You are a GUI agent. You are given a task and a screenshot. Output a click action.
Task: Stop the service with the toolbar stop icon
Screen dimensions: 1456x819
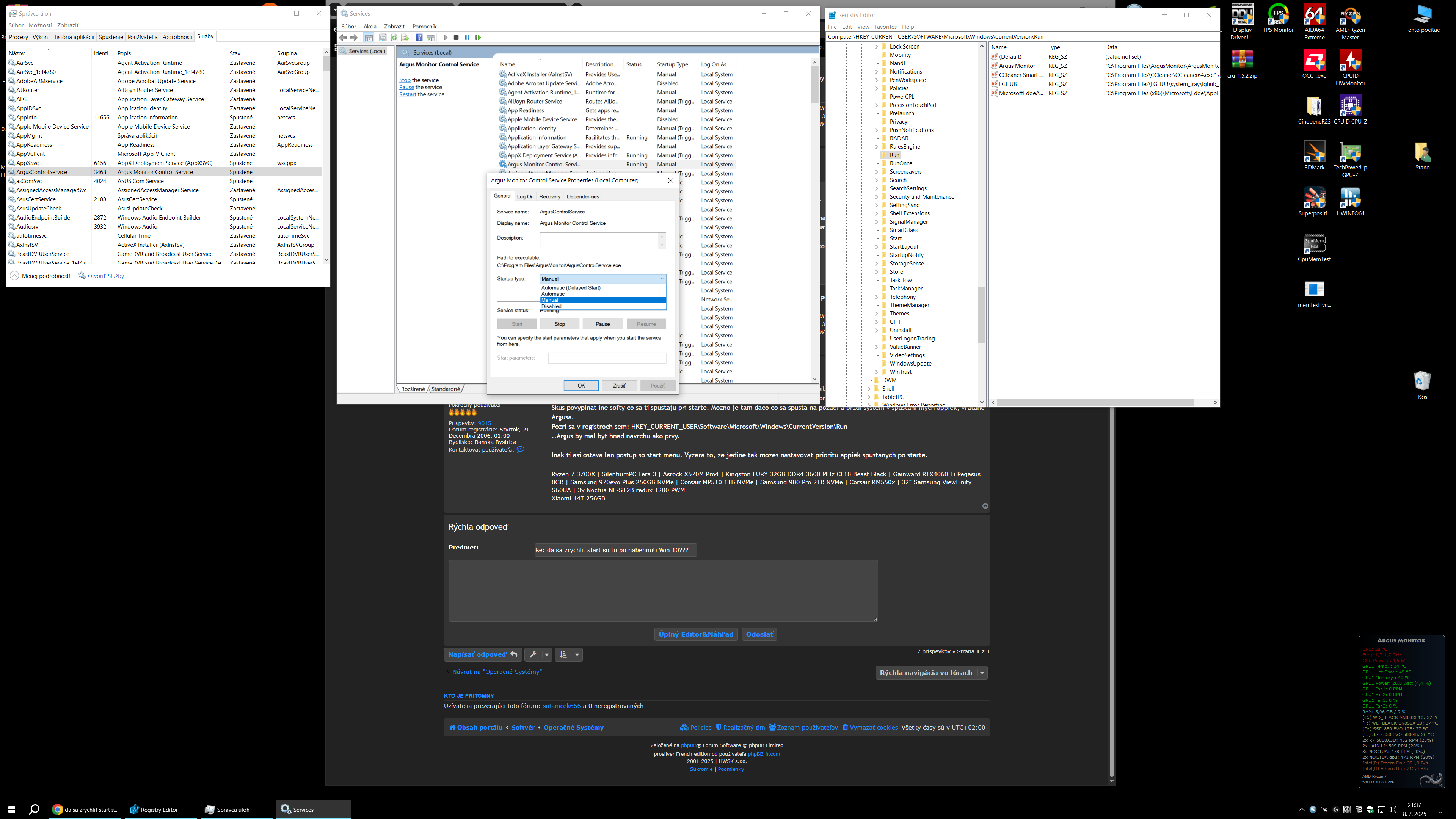456,38
